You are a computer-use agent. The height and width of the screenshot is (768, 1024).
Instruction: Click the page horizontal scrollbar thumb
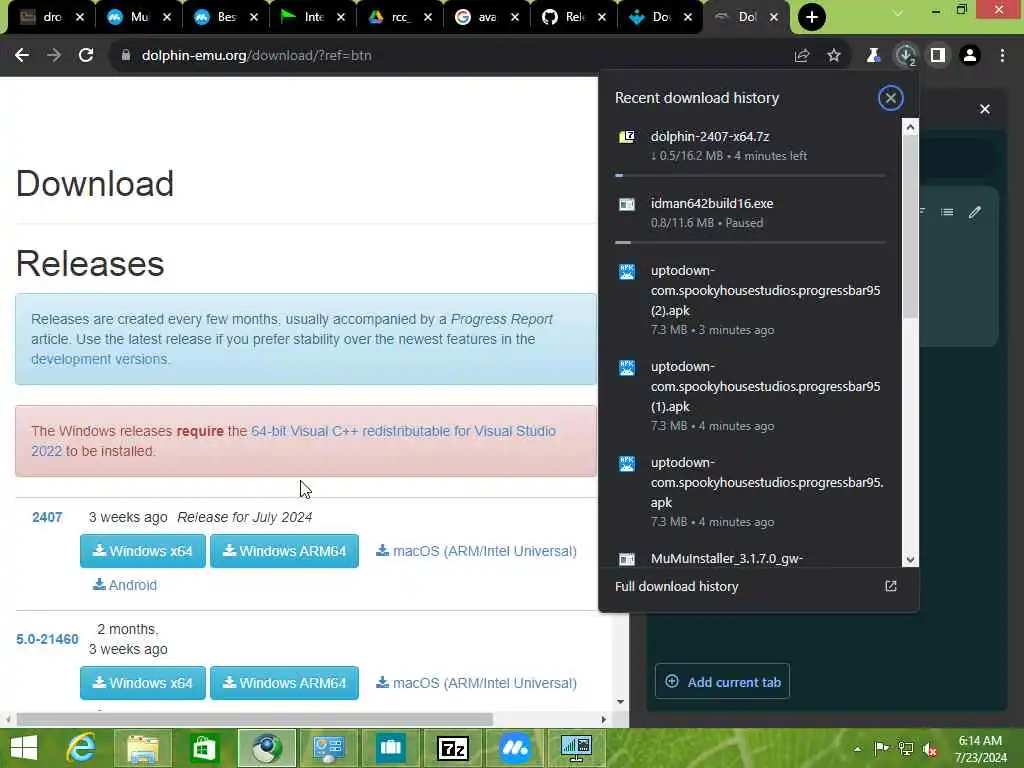pyautogui.click(x=255, y=719)
